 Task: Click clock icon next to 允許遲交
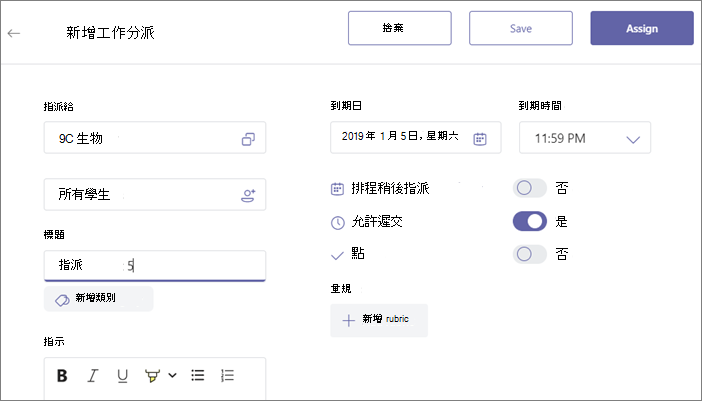(337, 222)
